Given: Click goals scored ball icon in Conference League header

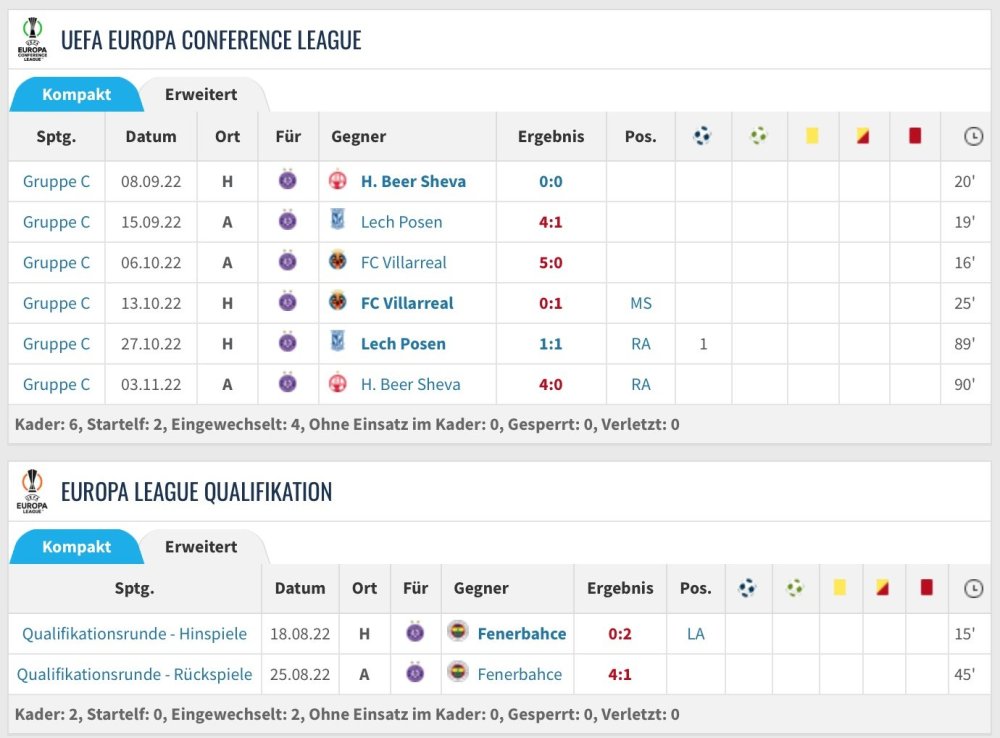Looking at the screenshot, I should click(702, 136).
